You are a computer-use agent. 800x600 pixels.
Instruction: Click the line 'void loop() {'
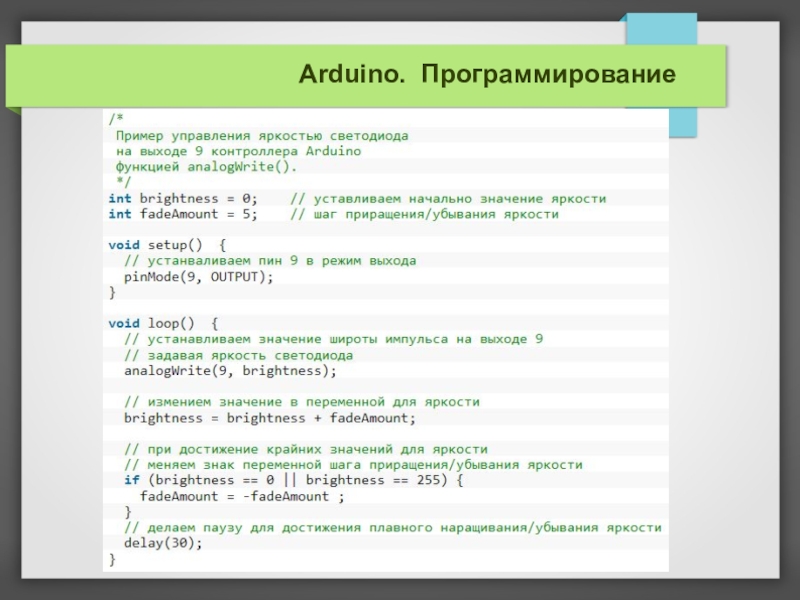(163, 323)
